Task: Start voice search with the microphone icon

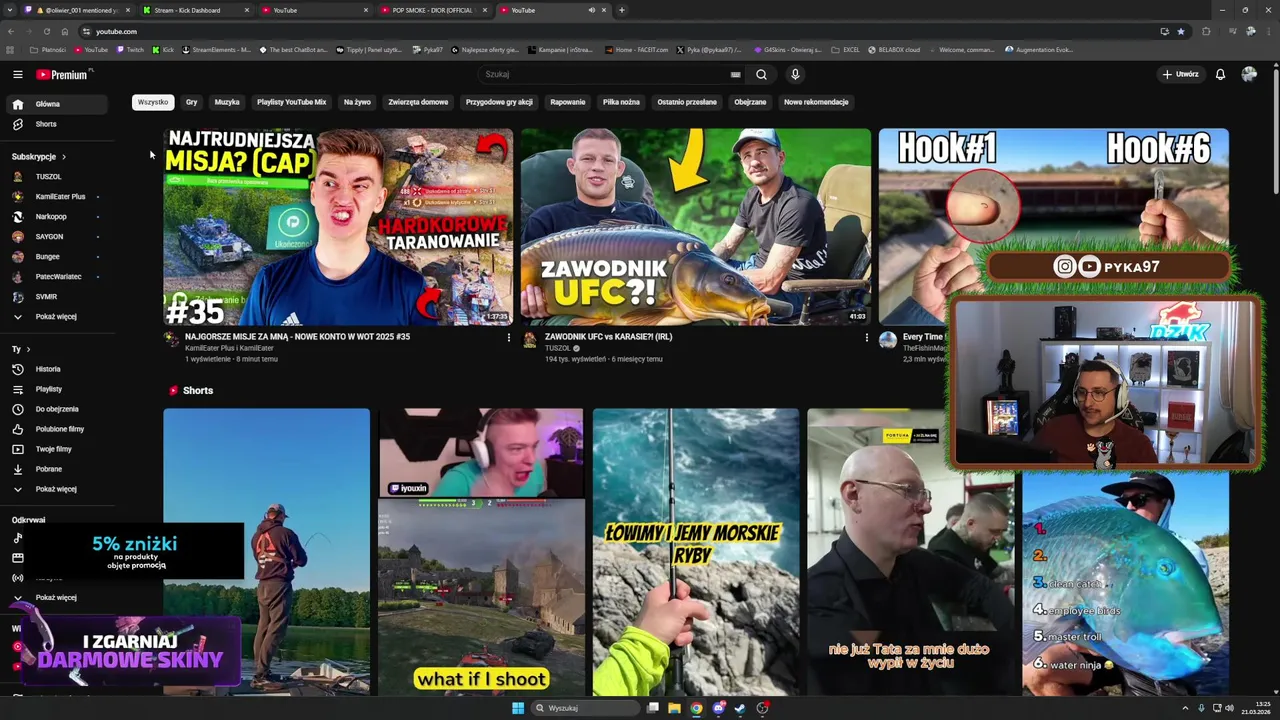Action: (795, 74)
